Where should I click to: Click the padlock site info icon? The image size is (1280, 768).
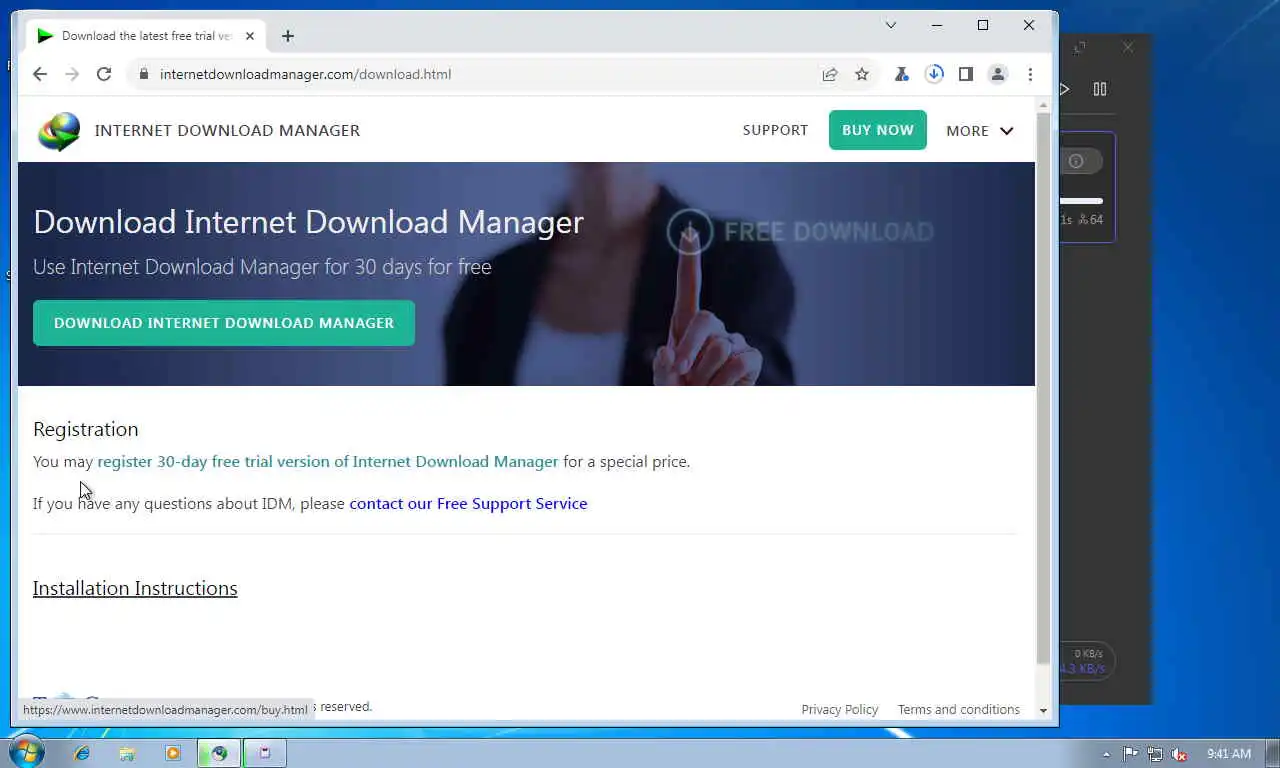point(144,74)
